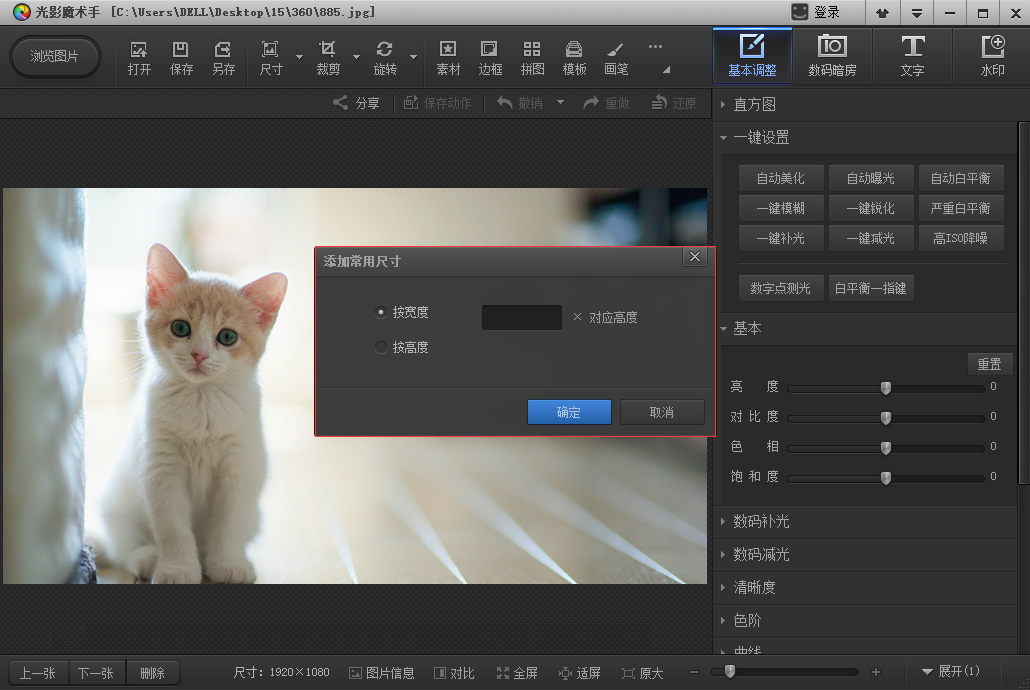This screenshot has height=690, width=1030.
Task: Click the dimension input field in dialog
Action: point(521,317)
